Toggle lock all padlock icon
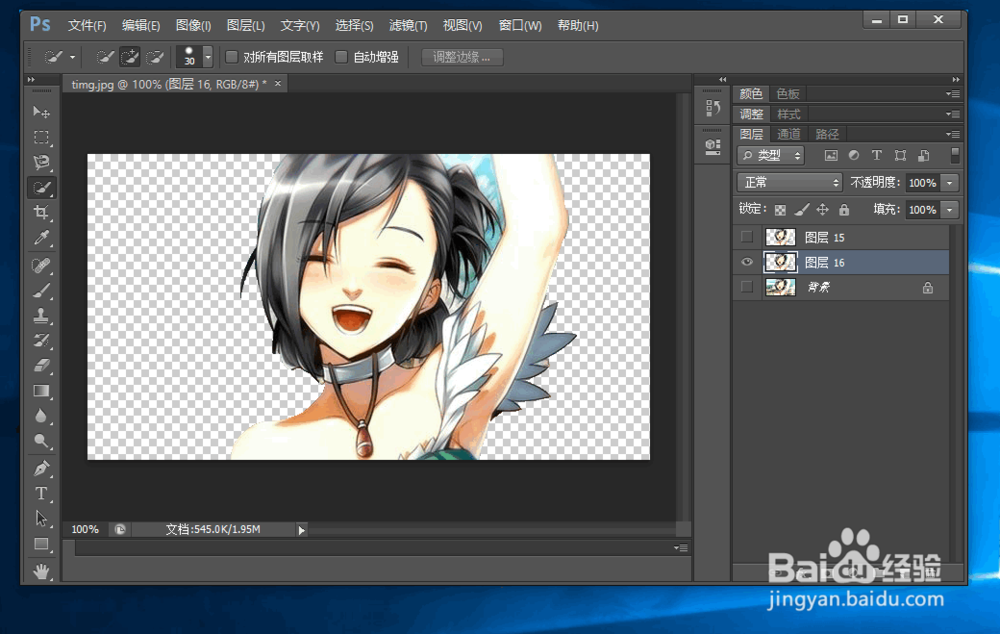 (x=844, y=210)
